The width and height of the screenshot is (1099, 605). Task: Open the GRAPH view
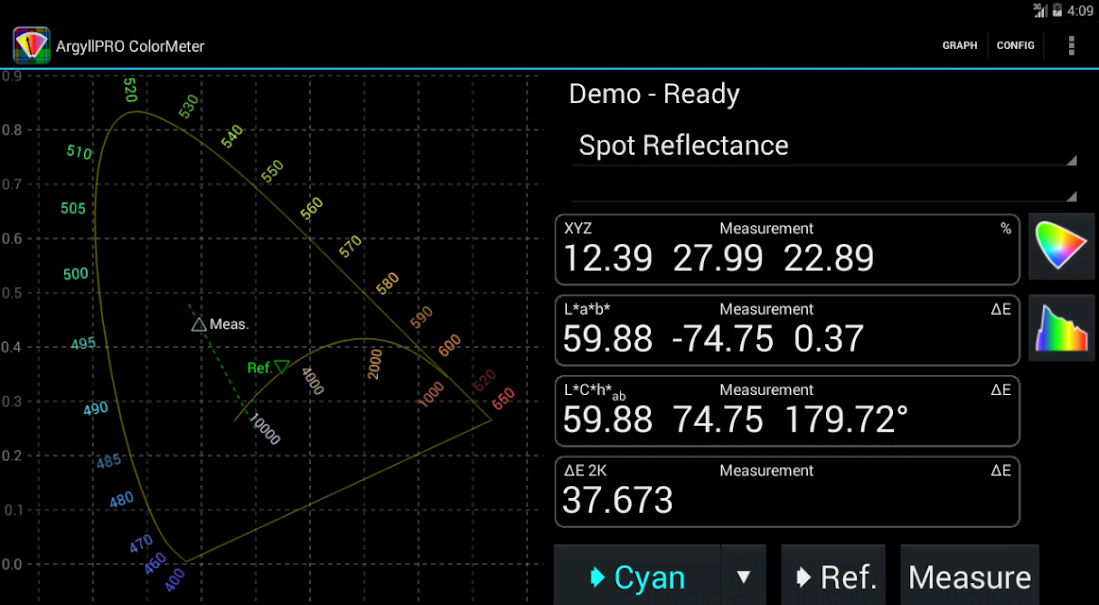960,46
